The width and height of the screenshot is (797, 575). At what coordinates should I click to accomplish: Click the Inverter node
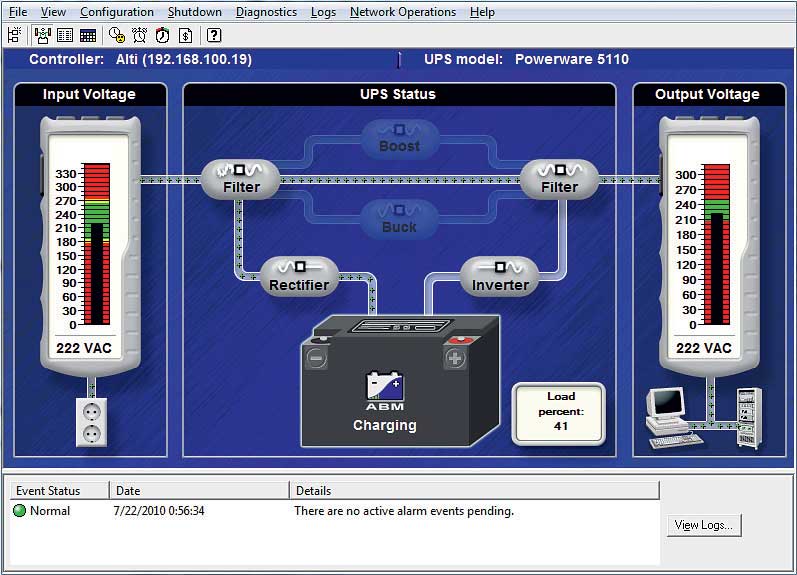pyautogui.click(x=500, y=277)
